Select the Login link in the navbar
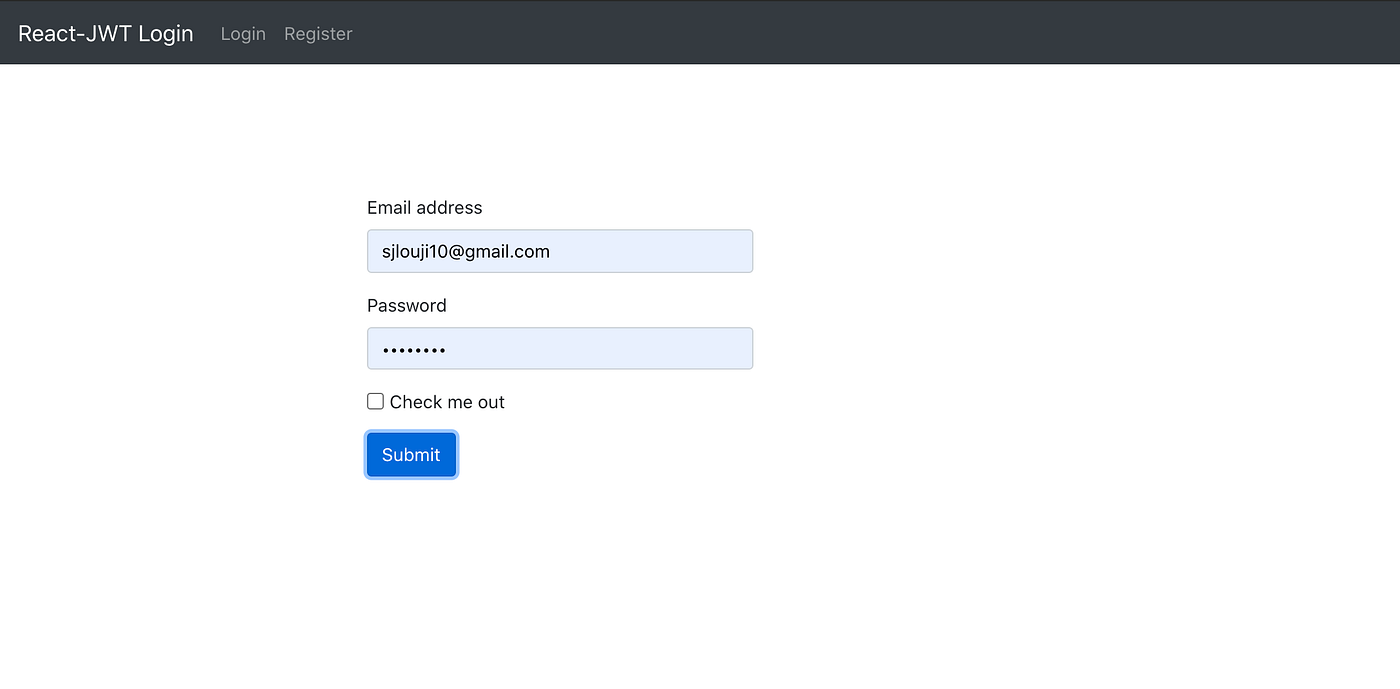 243,33
